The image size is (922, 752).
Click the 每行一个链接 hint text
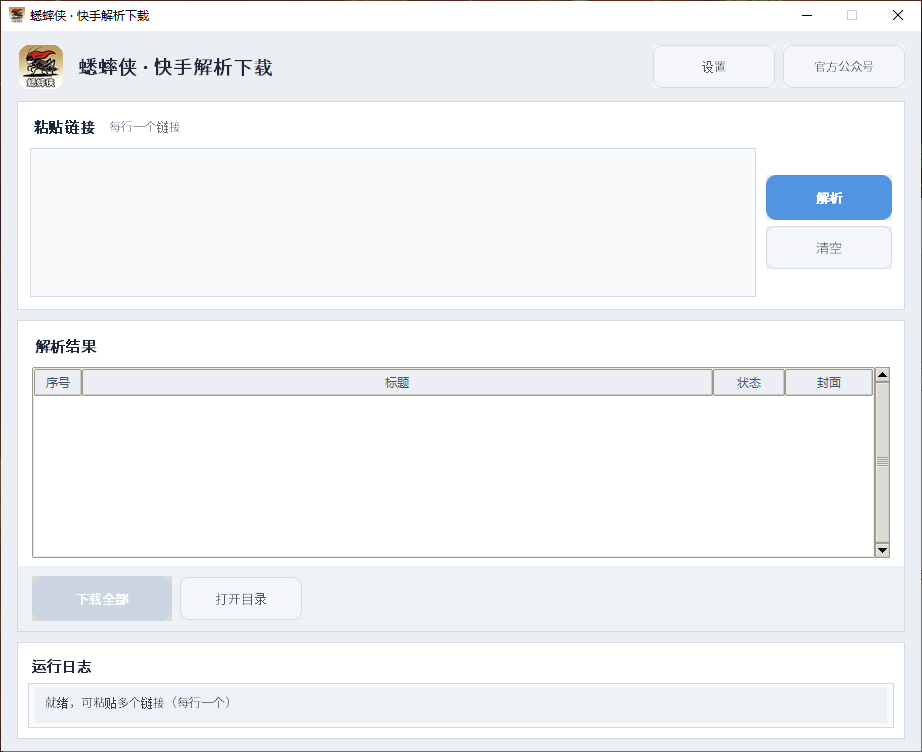click(x=145, y=126)
